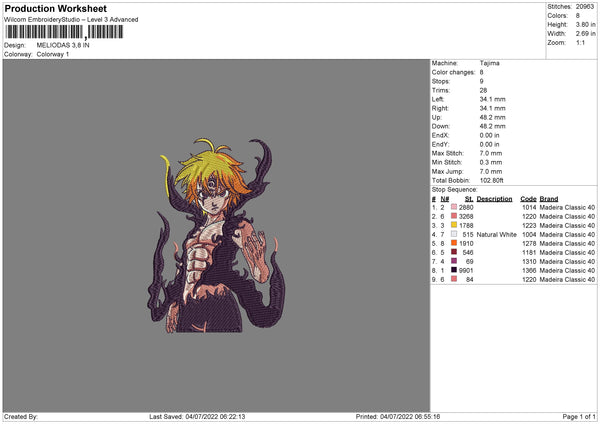Click Madeira Classic 40 in code 1014 row
The width and height of the screenshot is (600, 424).
click(567, 207)
